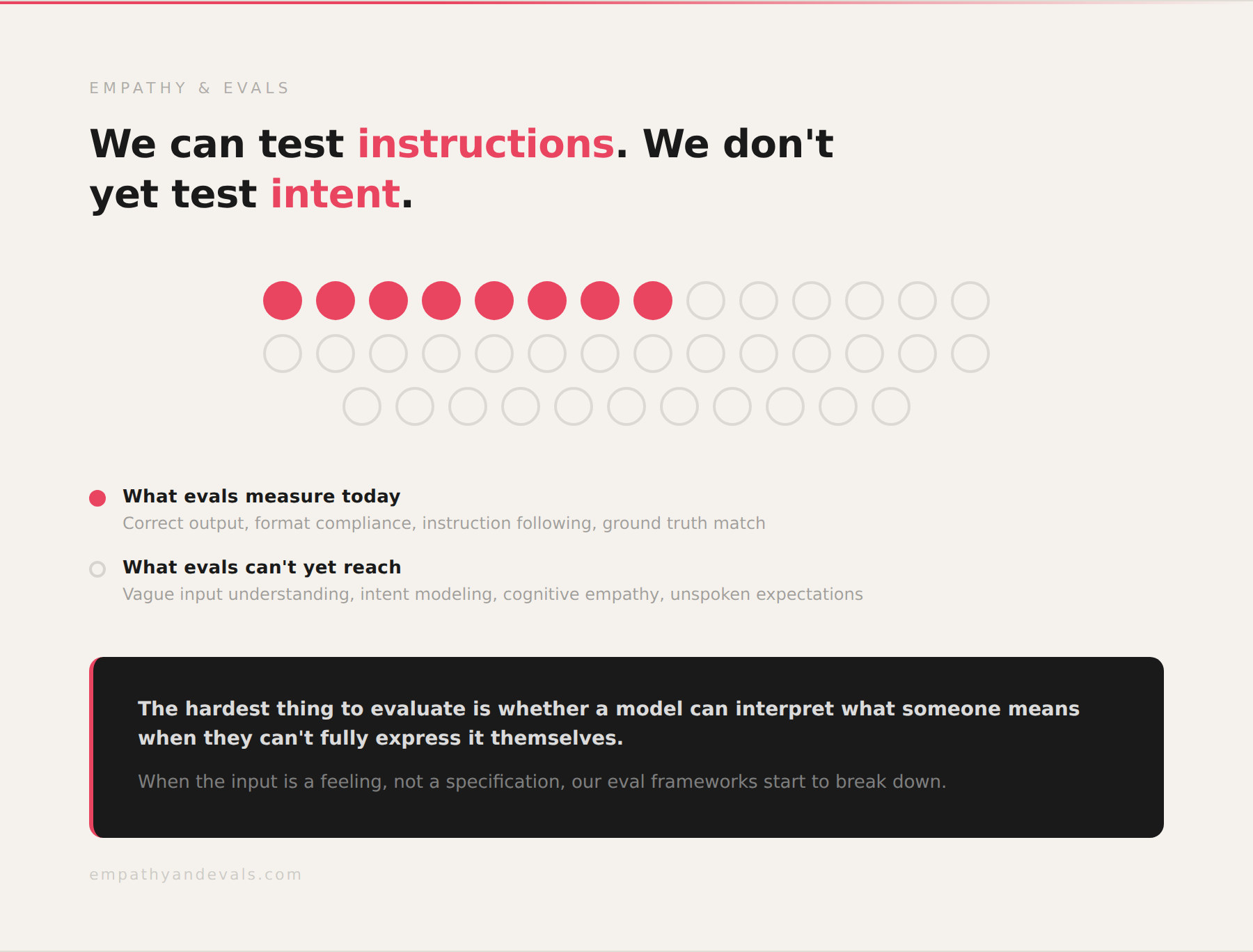Viewport: 1253px width, 952px height.
Task: Click the bold 'The hardest thing to evaluate' quote
Action: pyautogui.click(x=608, y=723)
